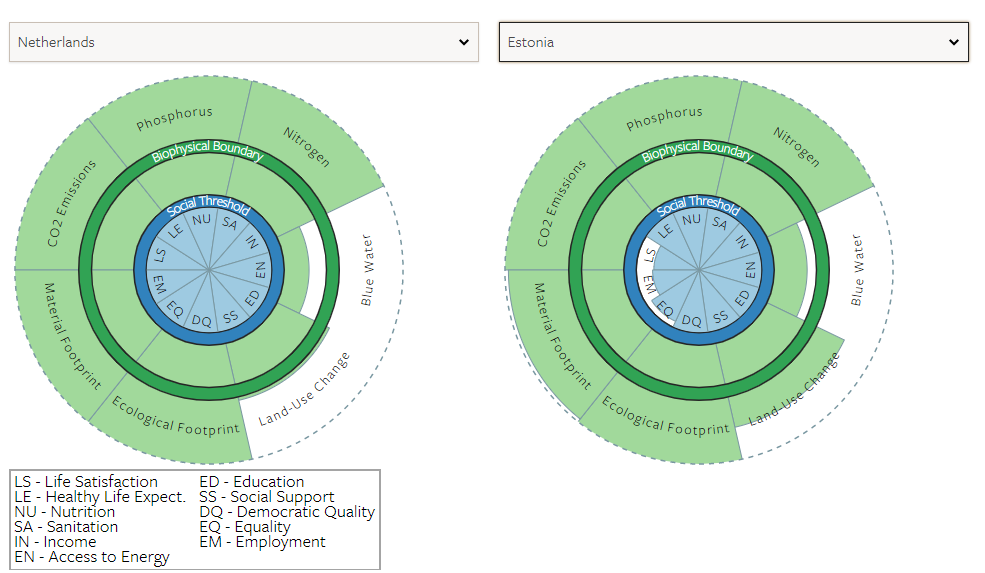Click 'NU - Nutrition' legend entry
The width and height of the screenshot is (985, 573).
[x=65, y=512]
